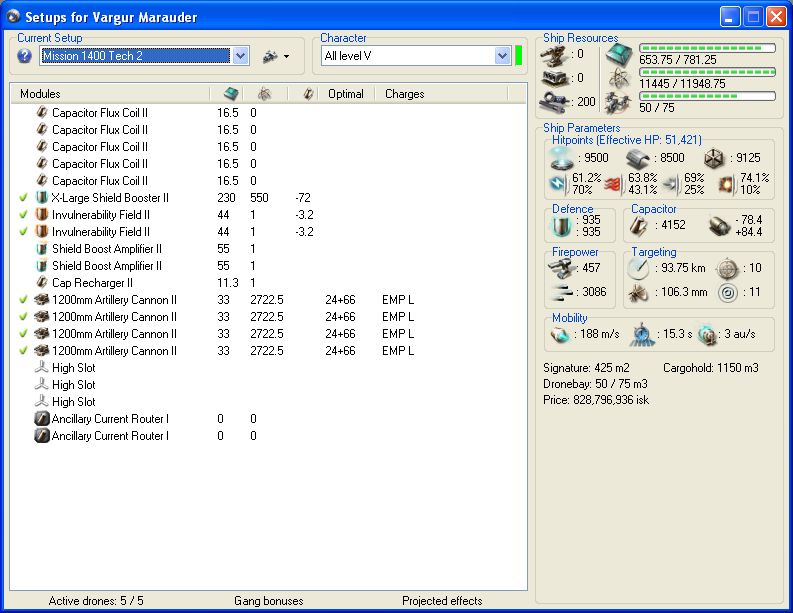
Task: Click the Cap Recharger II module icon
Action: (42, 282)
